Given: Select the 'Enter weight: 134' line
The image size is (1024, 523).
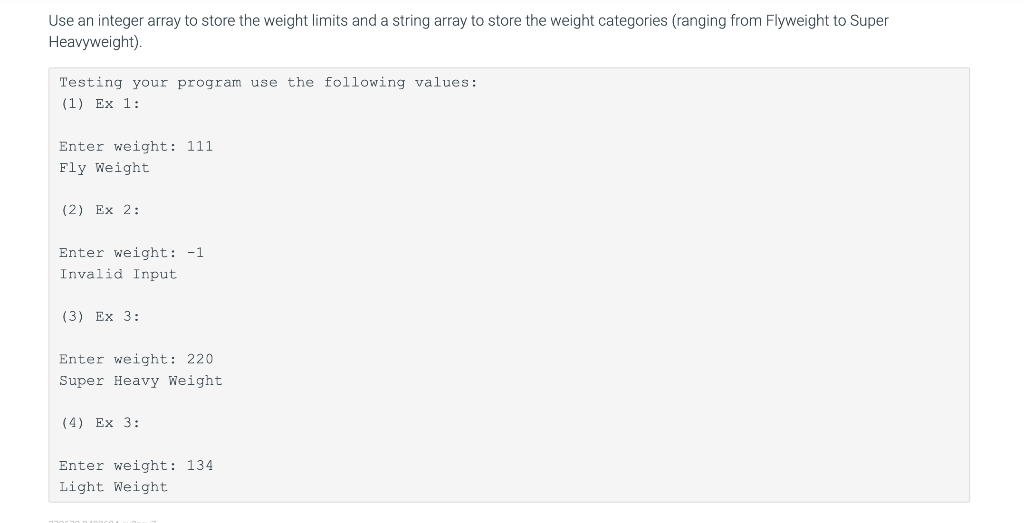Looking at the screenshot, I should click(x=136, y=466).
